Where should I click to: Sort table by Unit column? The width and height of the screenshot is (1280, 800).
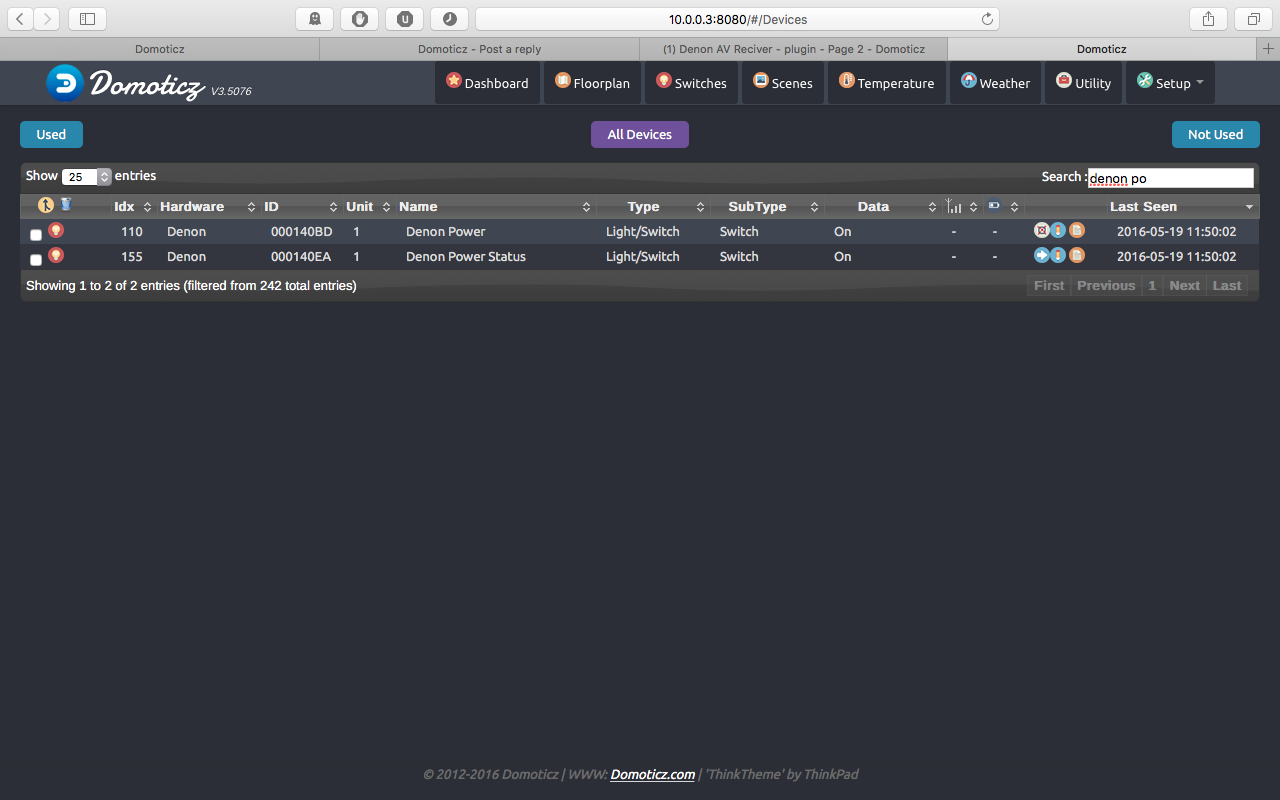click(x=368, y=206)
